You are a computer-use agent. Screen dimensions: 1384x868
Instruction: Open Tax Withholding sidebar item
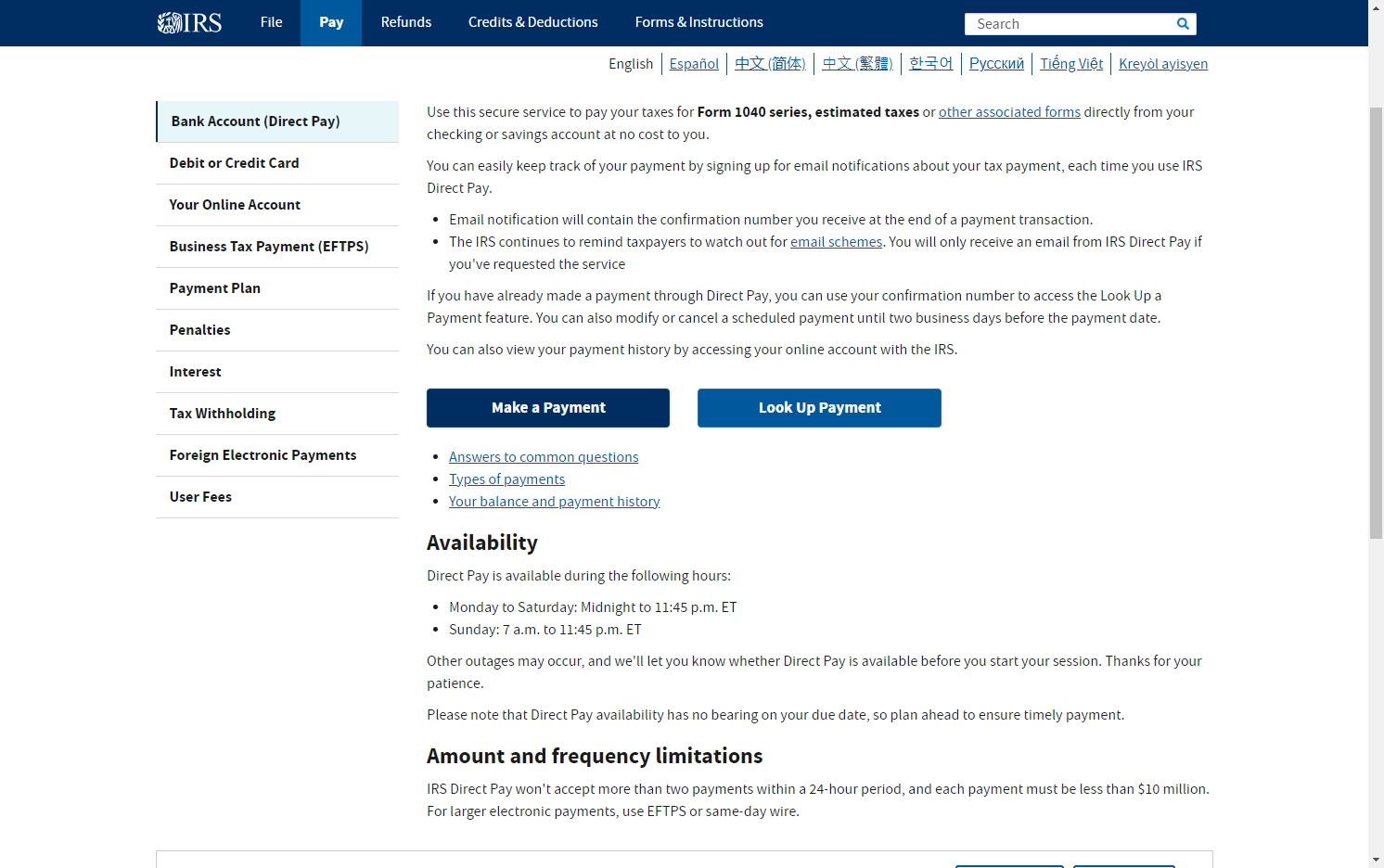pyautogui.click(x=277, y=414)
